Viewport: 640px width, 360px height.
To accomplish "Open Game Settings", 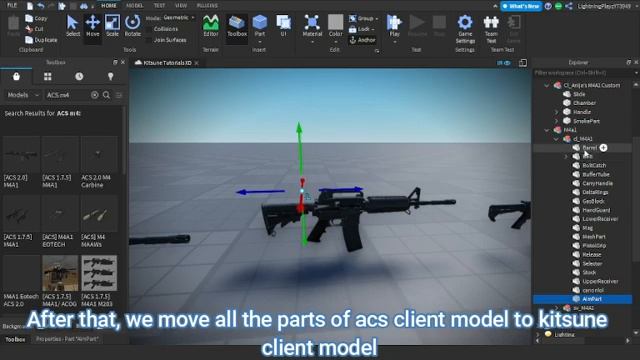I will pyautogui.click(x=465, y=29).
